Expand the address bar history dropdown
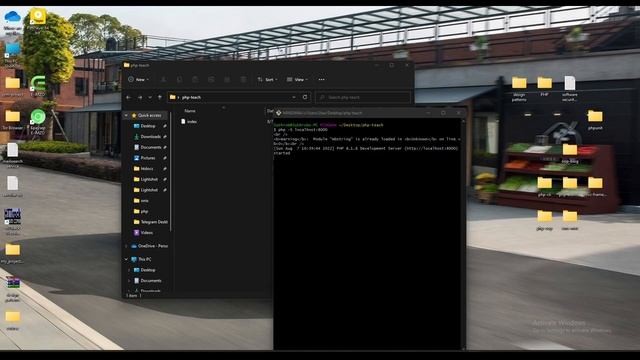 (294, 97)
